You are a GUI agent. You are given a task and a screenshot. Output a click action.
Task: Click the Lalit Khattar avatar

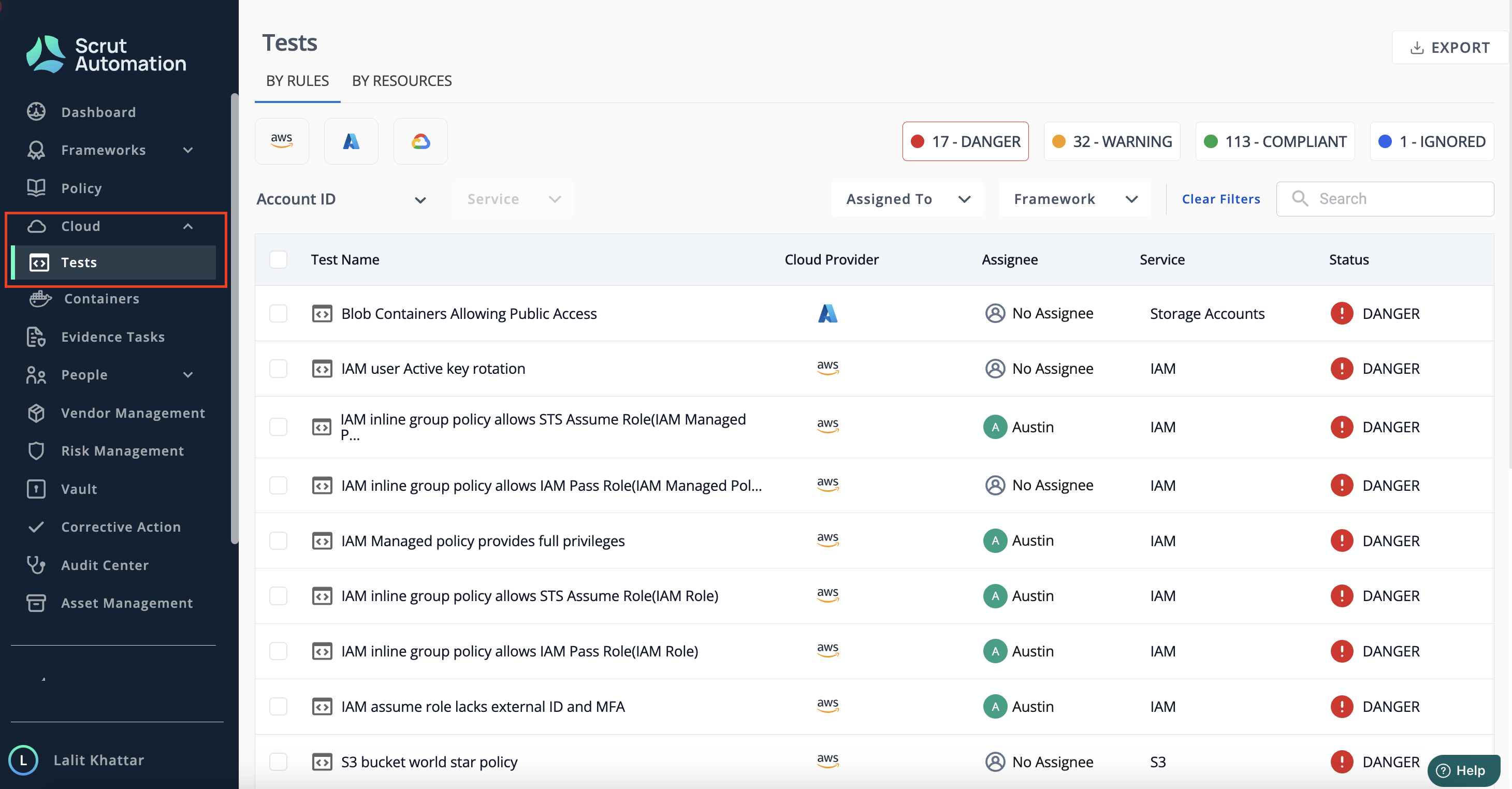click(x=23, y=760)
